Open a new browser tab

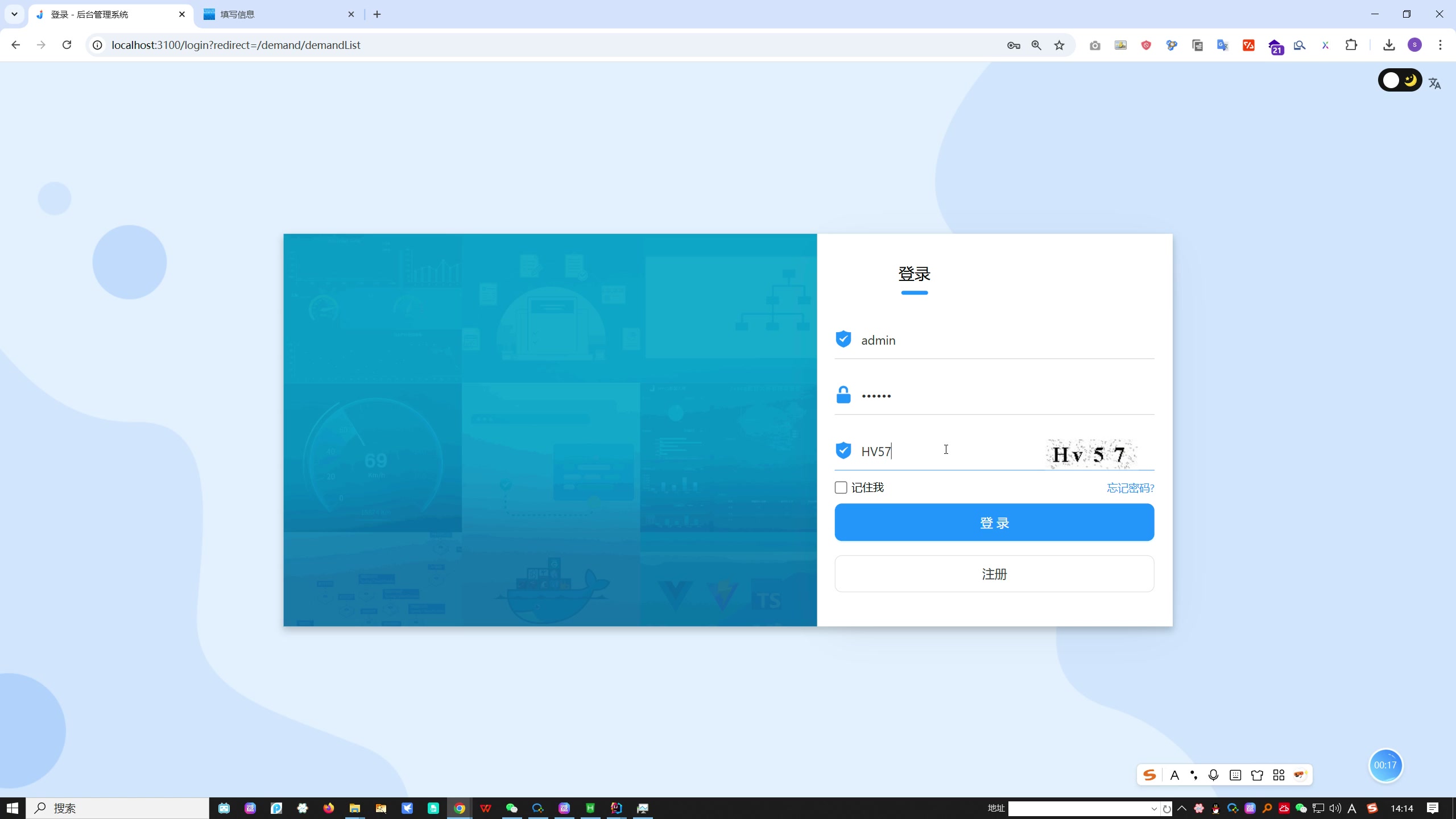tap(377, 14)
